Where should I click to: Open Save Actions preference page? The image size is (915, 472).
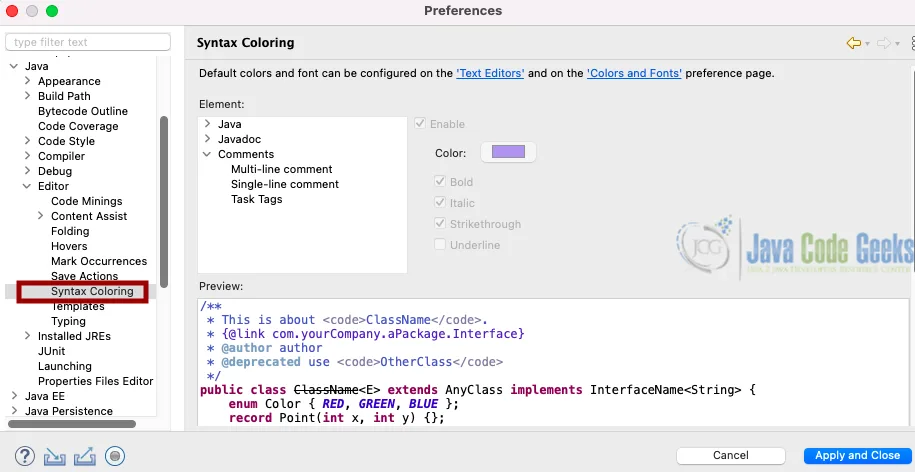(x=84, y=276)
